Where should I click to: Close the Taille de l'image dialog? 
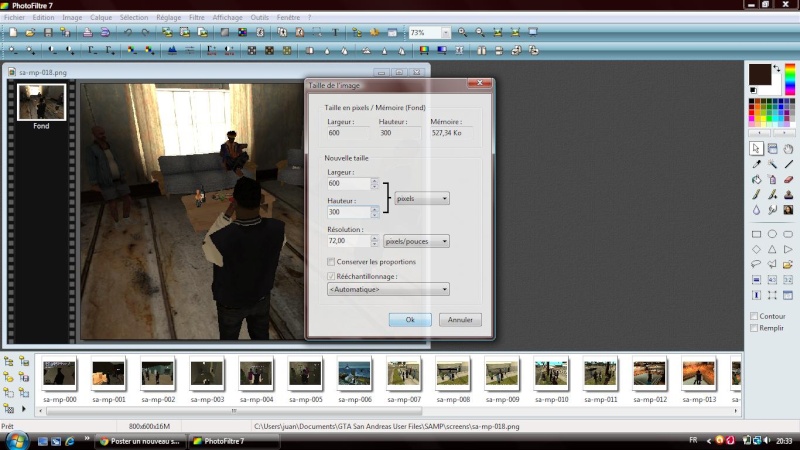pos(480,83)
